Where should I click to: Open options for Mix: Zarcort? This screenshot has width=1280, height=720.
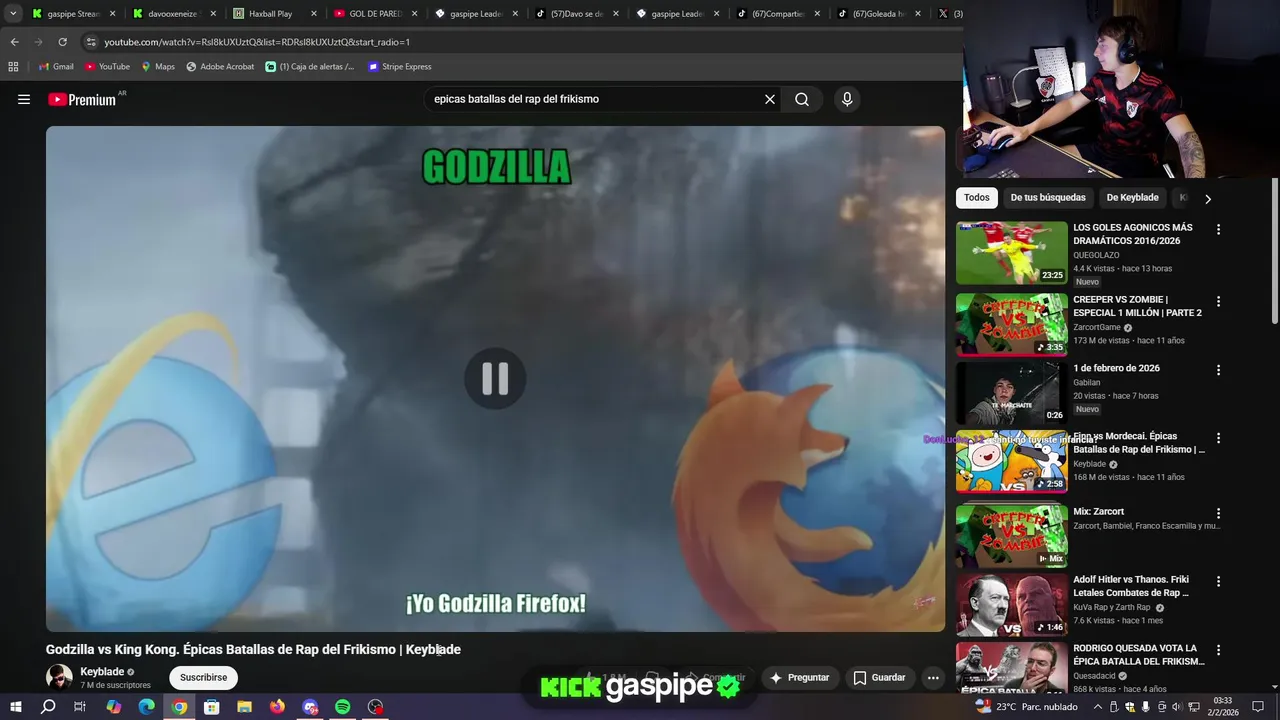click(x=1218, y=513)
